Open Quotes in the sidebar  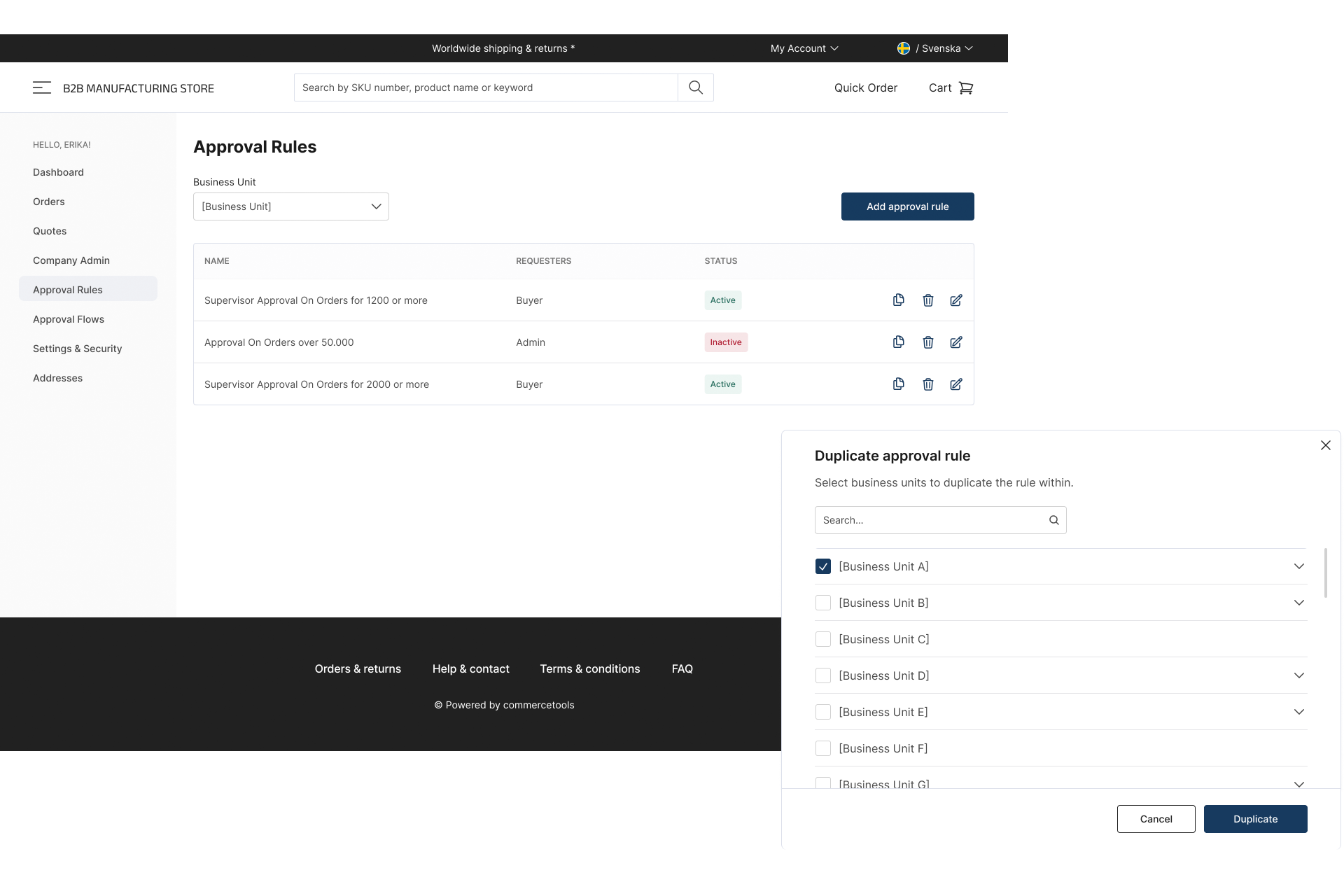click(50, 231)
